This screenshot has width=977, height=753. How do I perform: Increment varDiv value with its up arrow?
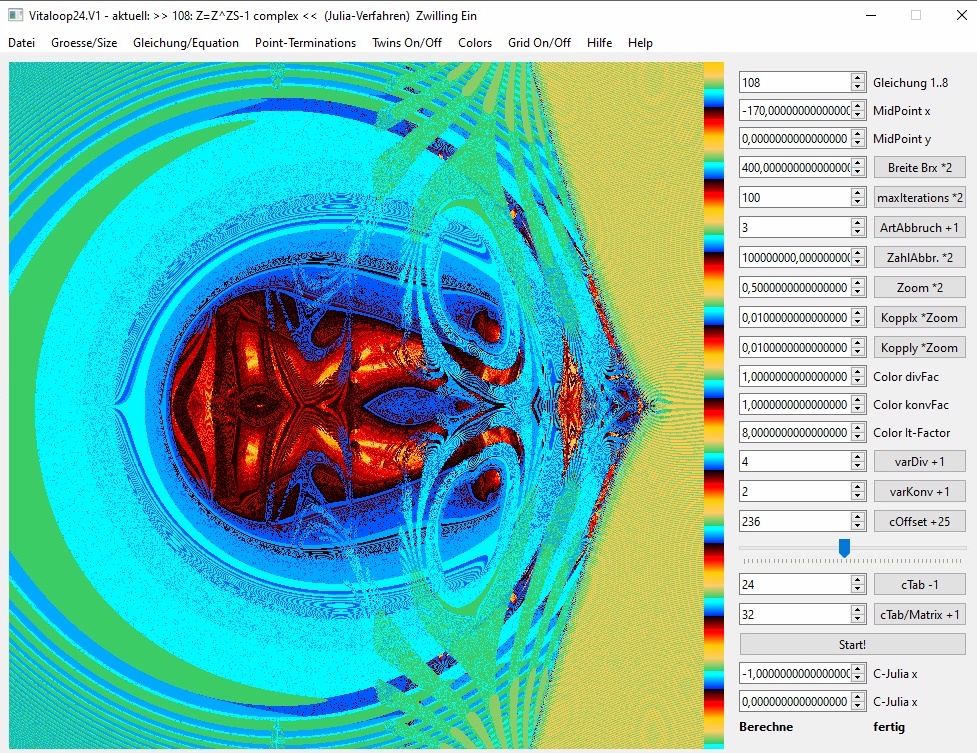[x=858, y=456]
